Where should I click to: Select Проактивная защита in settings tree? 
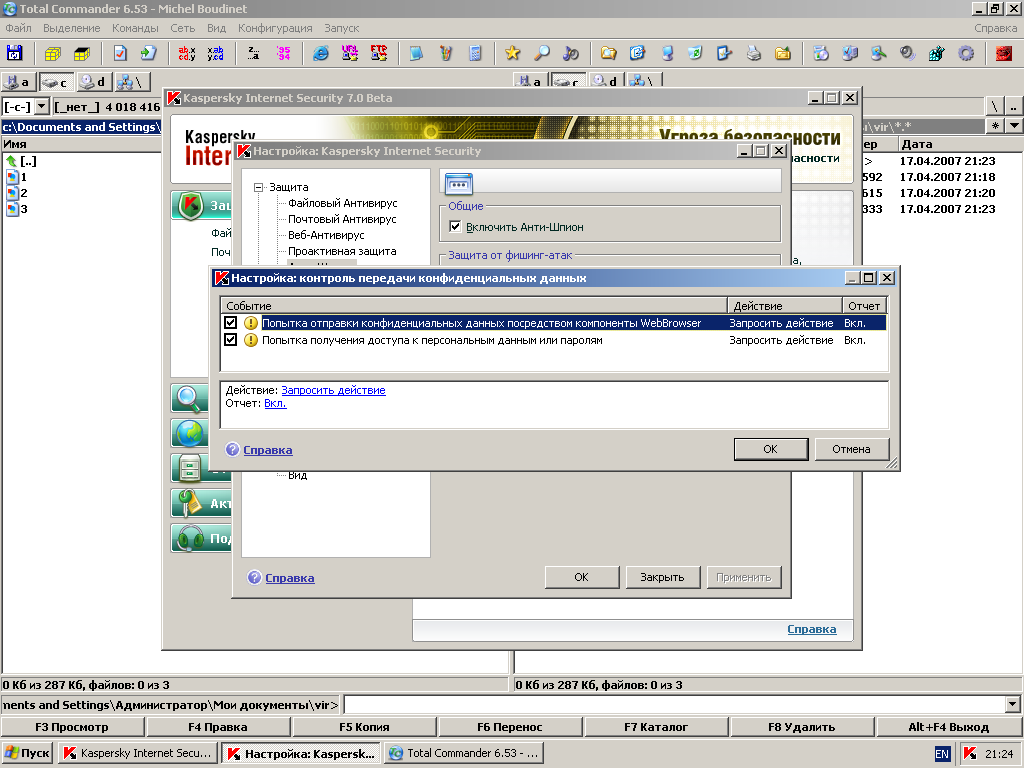pyautogui.click(x=342, y=251)
